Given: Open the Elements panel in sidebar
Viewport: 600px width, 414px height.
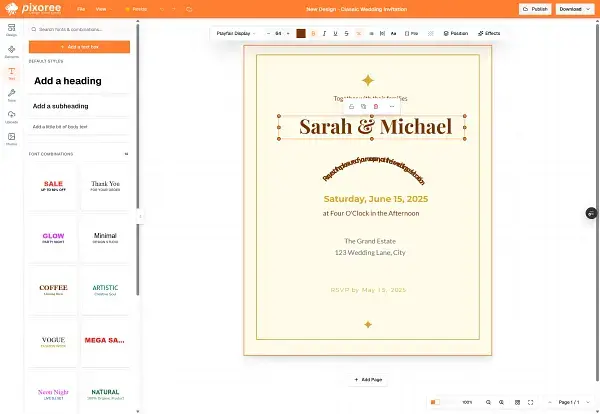Looking at the screenshot, I should pos(11,53).
